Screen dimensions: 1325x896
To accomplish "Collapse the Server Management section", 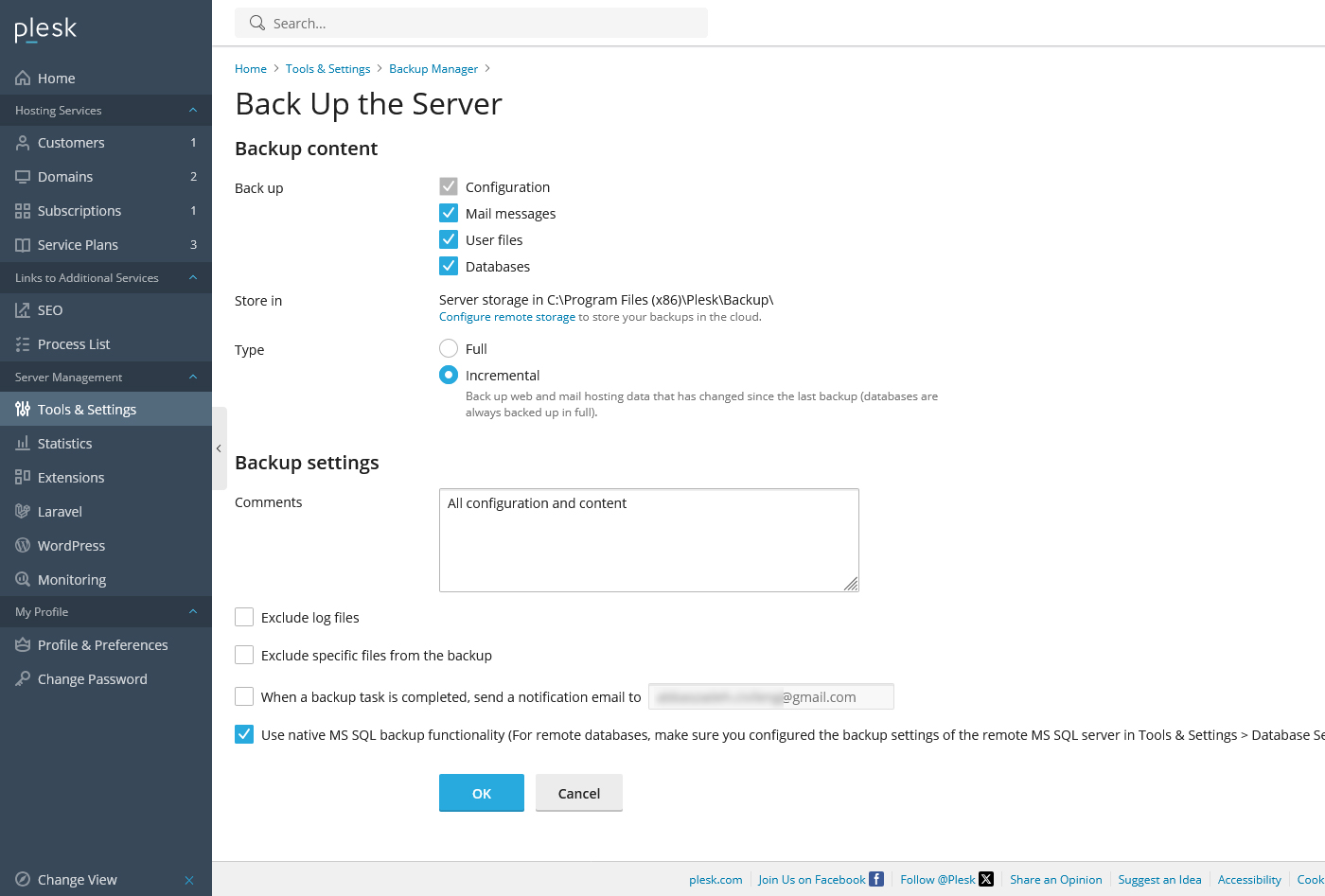I will 192,377.
